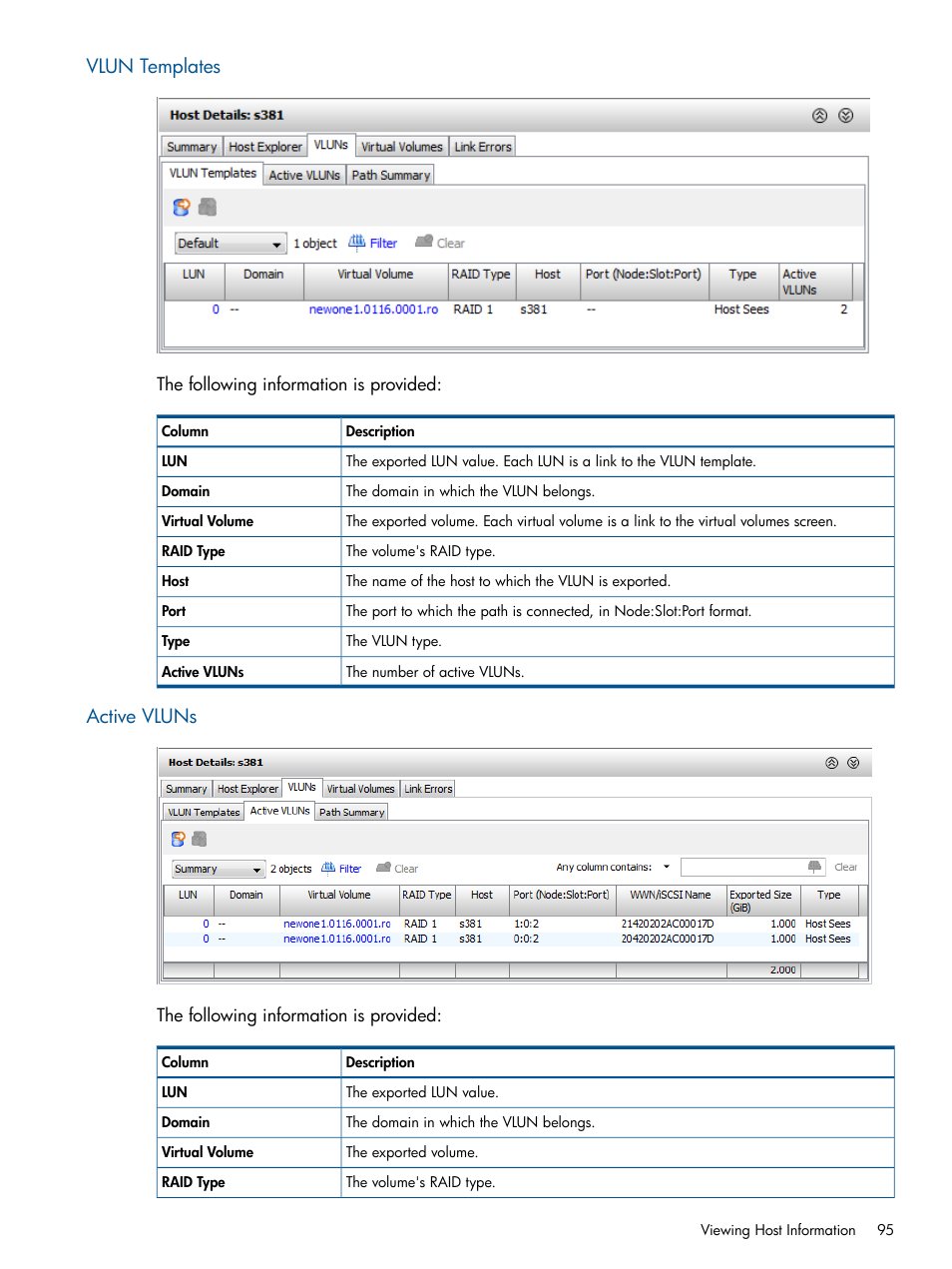Viewport: 952px width, 1269px height.
Task: Select Active VLUNs subtab in lower panel
Action: [280, 811]
